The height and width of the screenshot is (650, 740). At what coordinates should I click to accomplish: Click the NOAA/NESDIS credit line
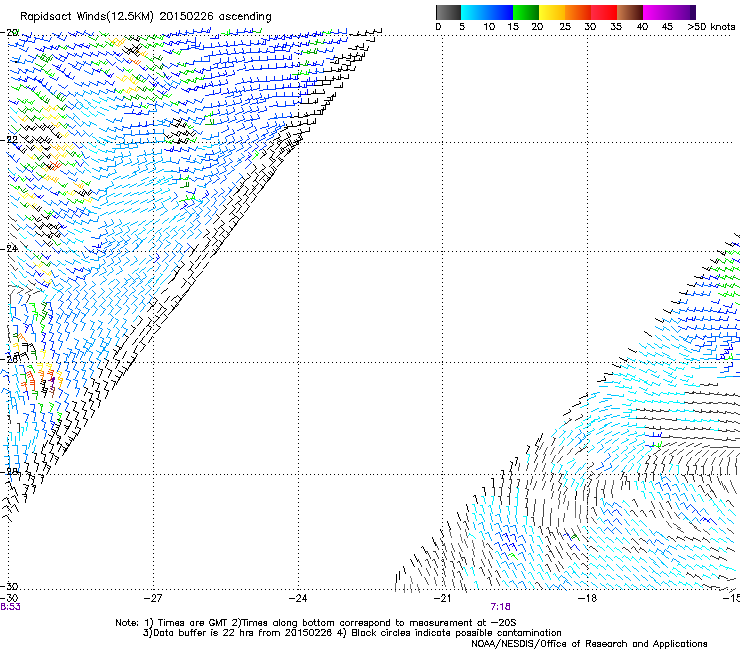pyautogui.click(x=589, y=644)
